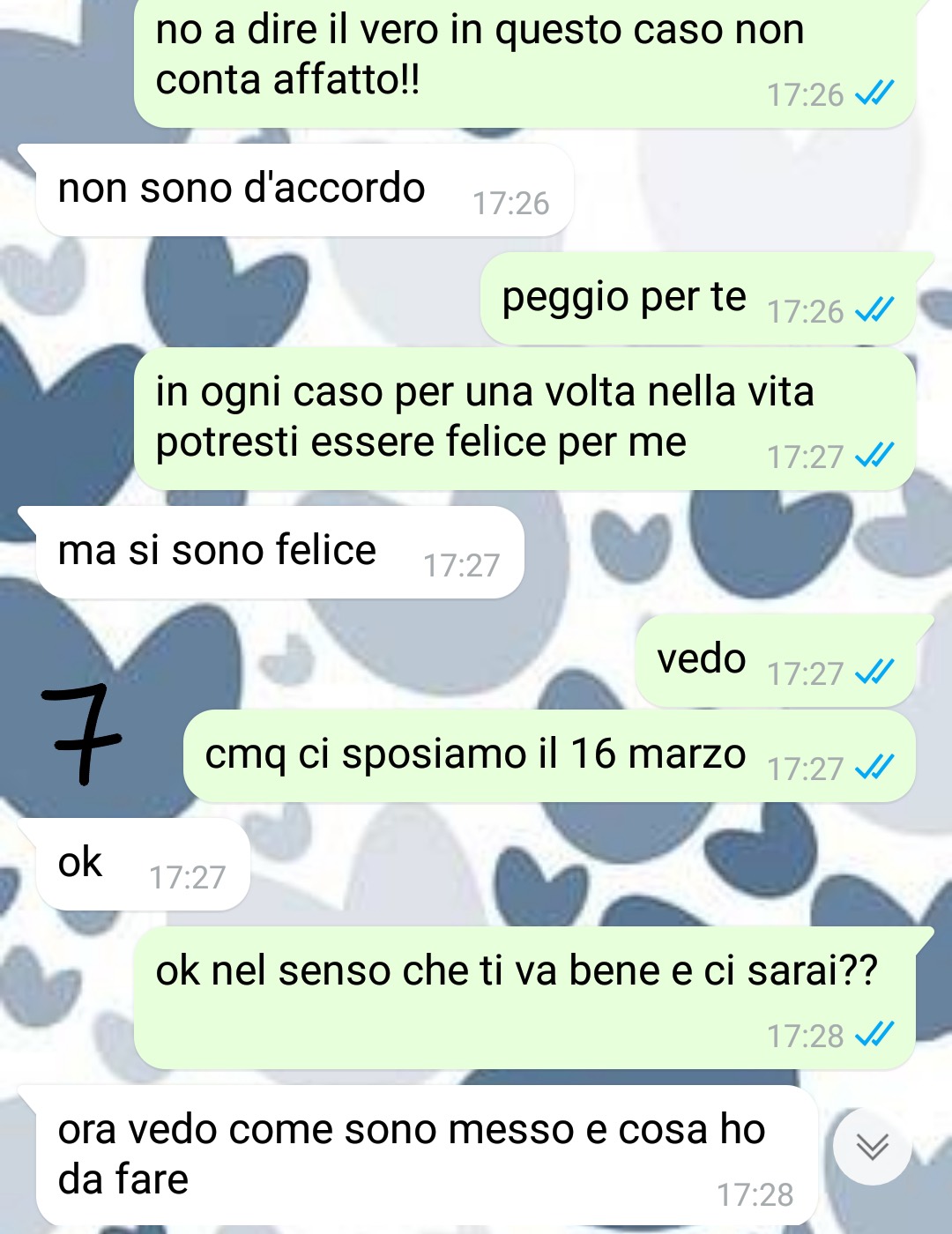
Task: Click the blue read ticks on 'peggio per te'
Action: pyautogui.click(x=875, y=310)
